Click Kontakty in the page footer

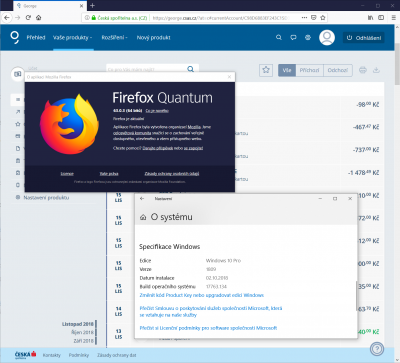click(x=52, y=355)
